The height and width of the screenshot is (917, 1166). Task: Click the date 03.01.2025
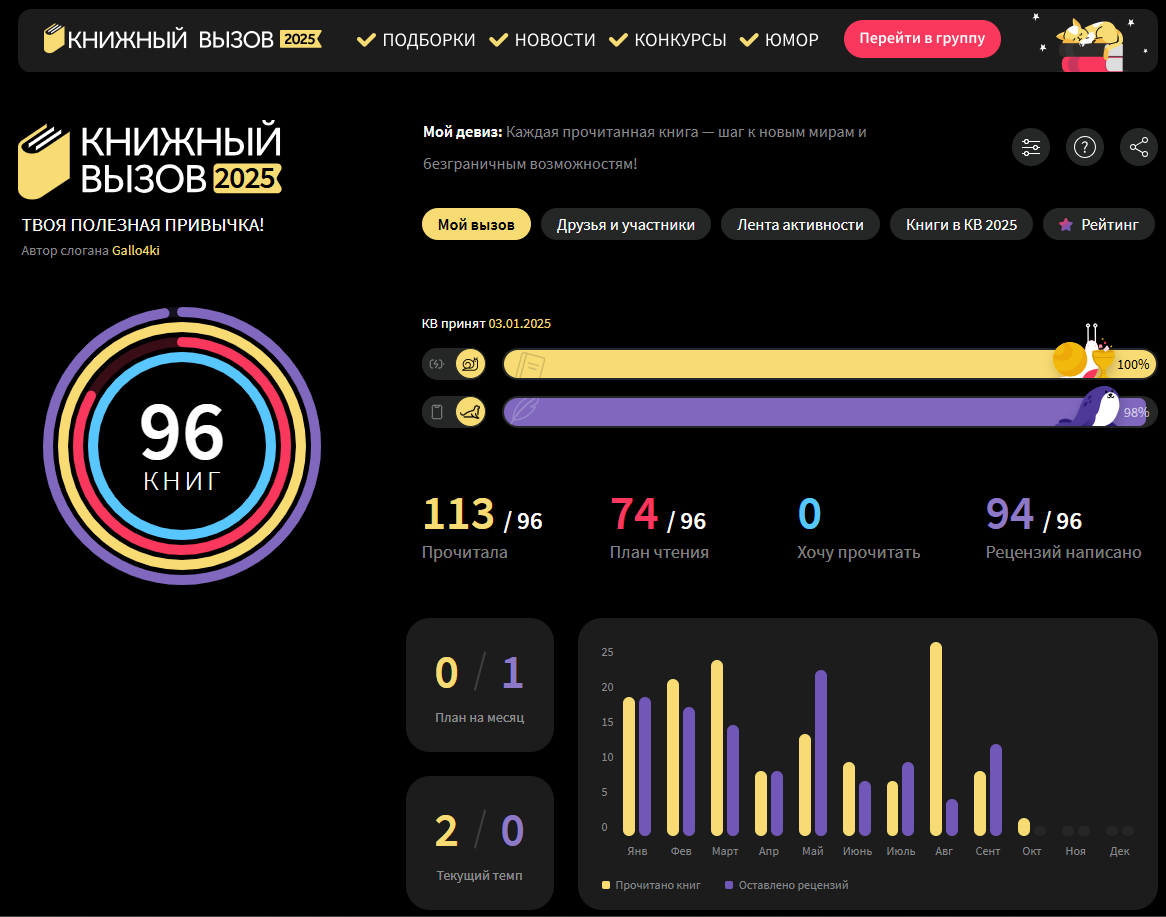pyautogui.click(x=520, y=324)
